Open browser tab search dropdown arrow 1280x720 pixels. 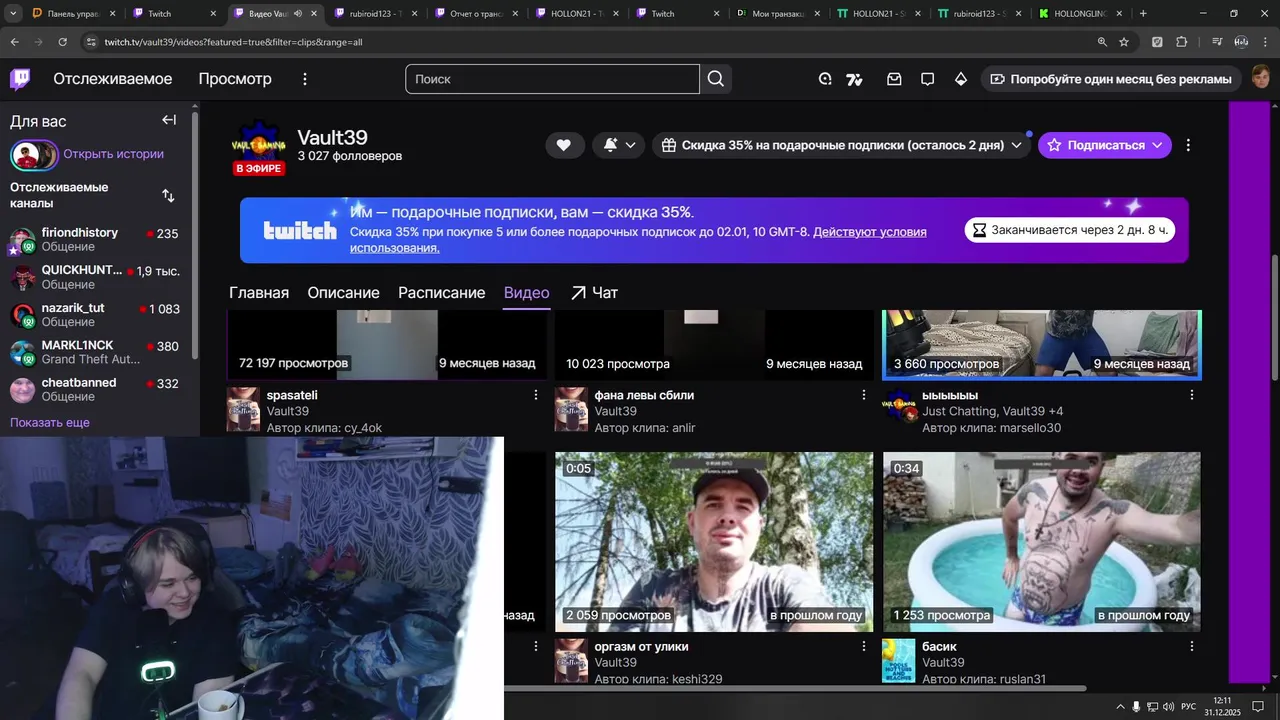pyautogui.click(x=14, y=14)
